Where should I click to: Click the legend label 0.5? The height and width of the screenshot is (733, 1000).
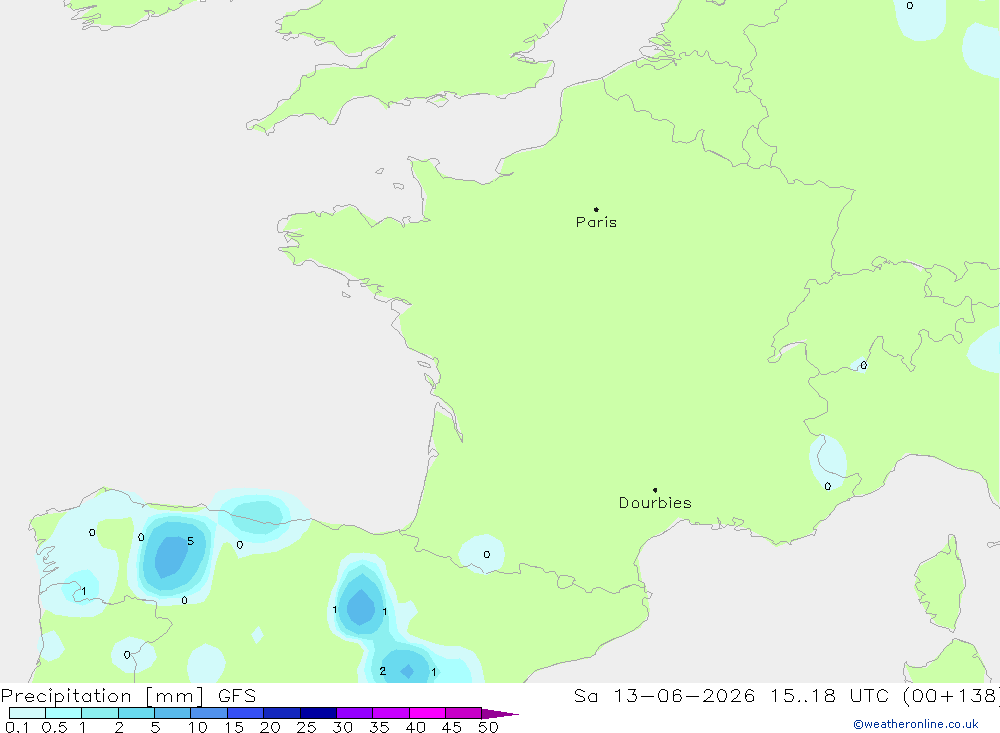pos(54,727)
